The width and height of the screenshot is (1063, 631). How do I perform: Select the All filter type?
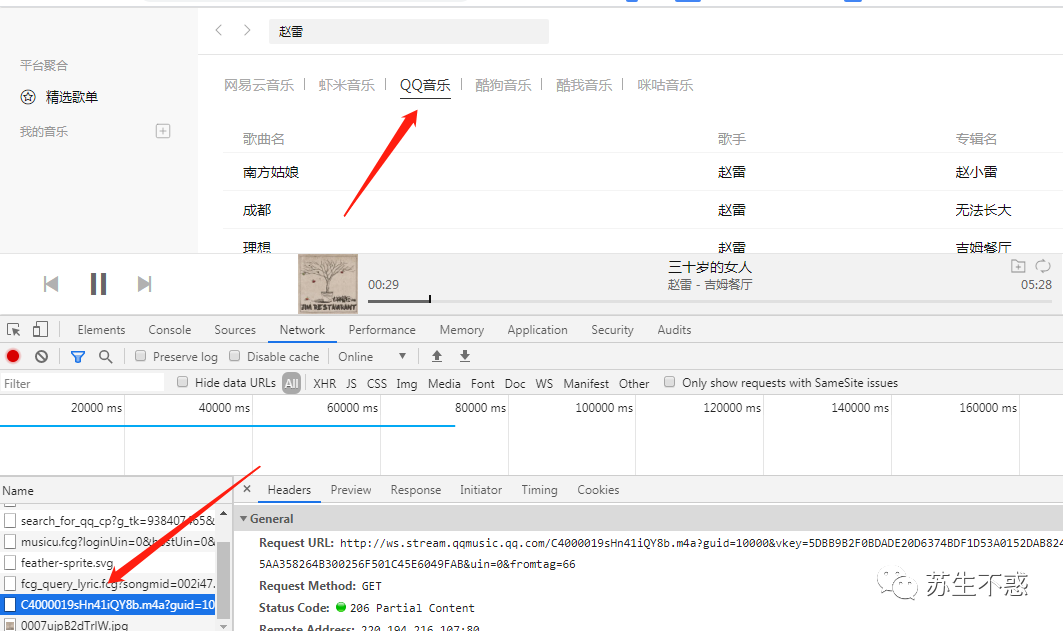(292, 384)
